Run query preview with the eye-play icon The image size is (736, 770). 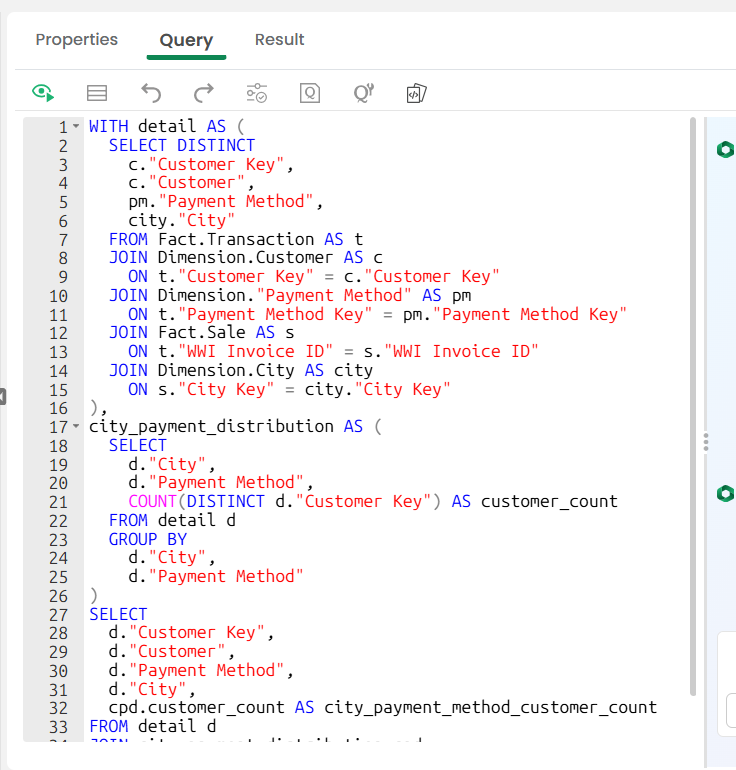(x=43, y=93)
